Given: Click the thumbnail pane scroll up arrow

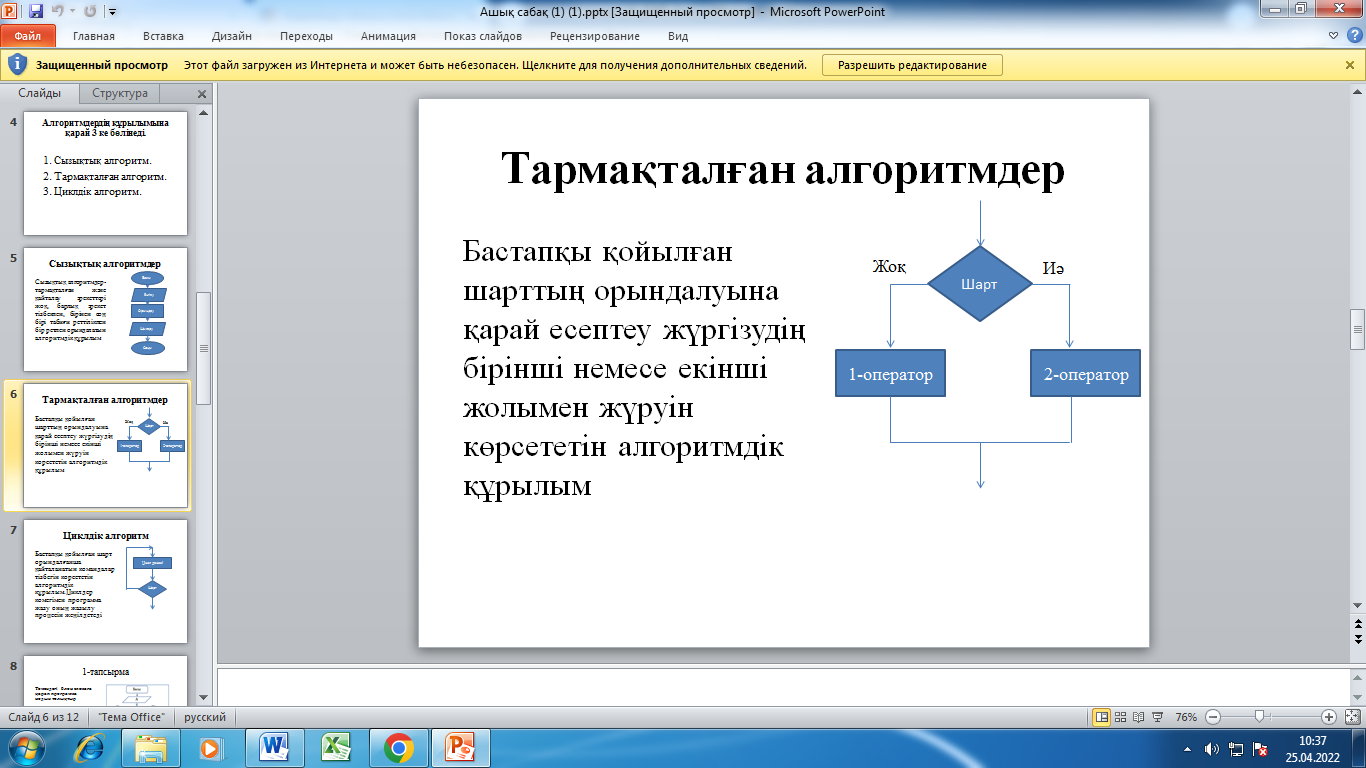Looking at the screenshot, I should 204,113.
